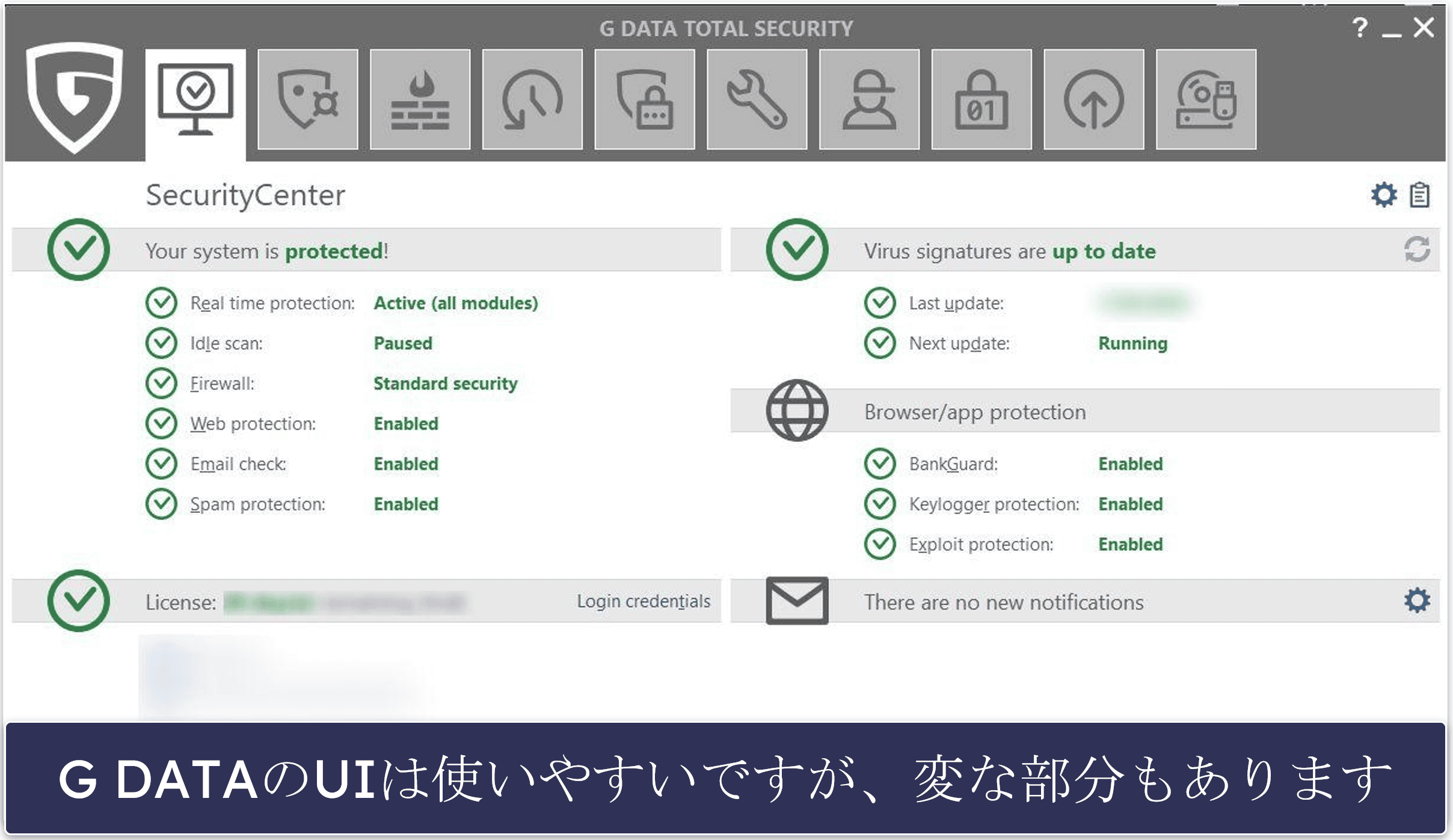The width and height of the screenshot is (1453, 840).
Task: Open the BankGuard entry
Action: (x=953, y=464)
